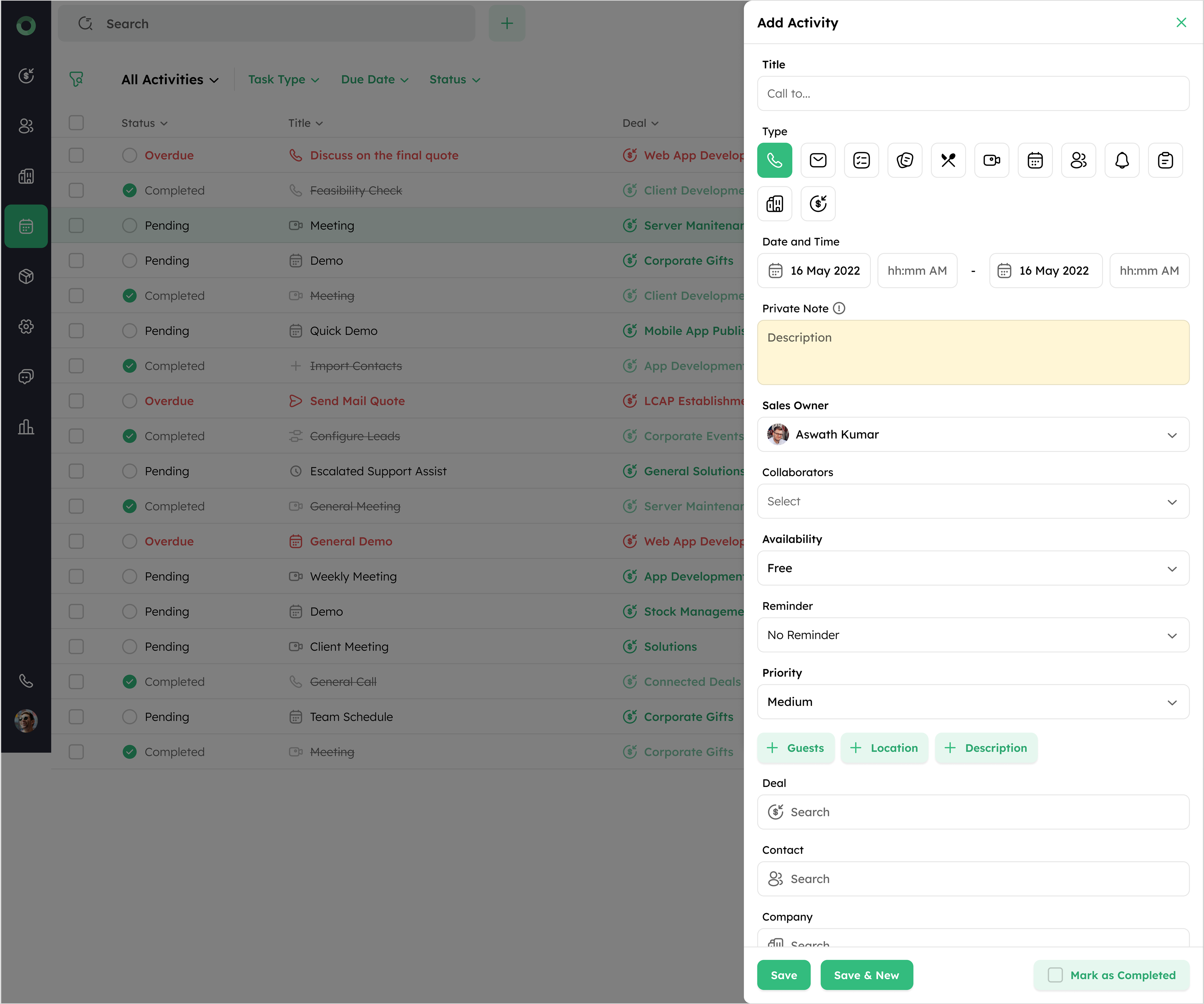This screenshot has width=1204, height=1004.
Task: Open the Due Date filter menu
Action: pos(374,80)
